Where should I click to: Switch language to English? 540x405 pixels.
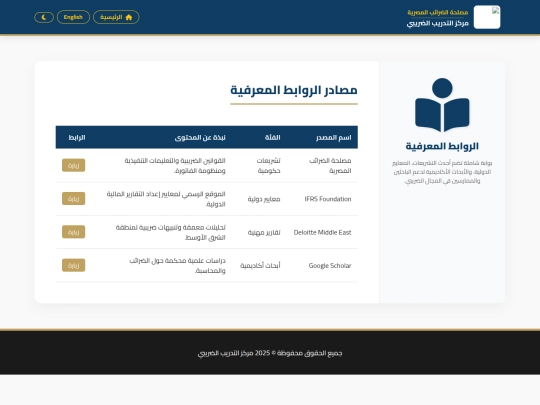[x=73, y=17]
